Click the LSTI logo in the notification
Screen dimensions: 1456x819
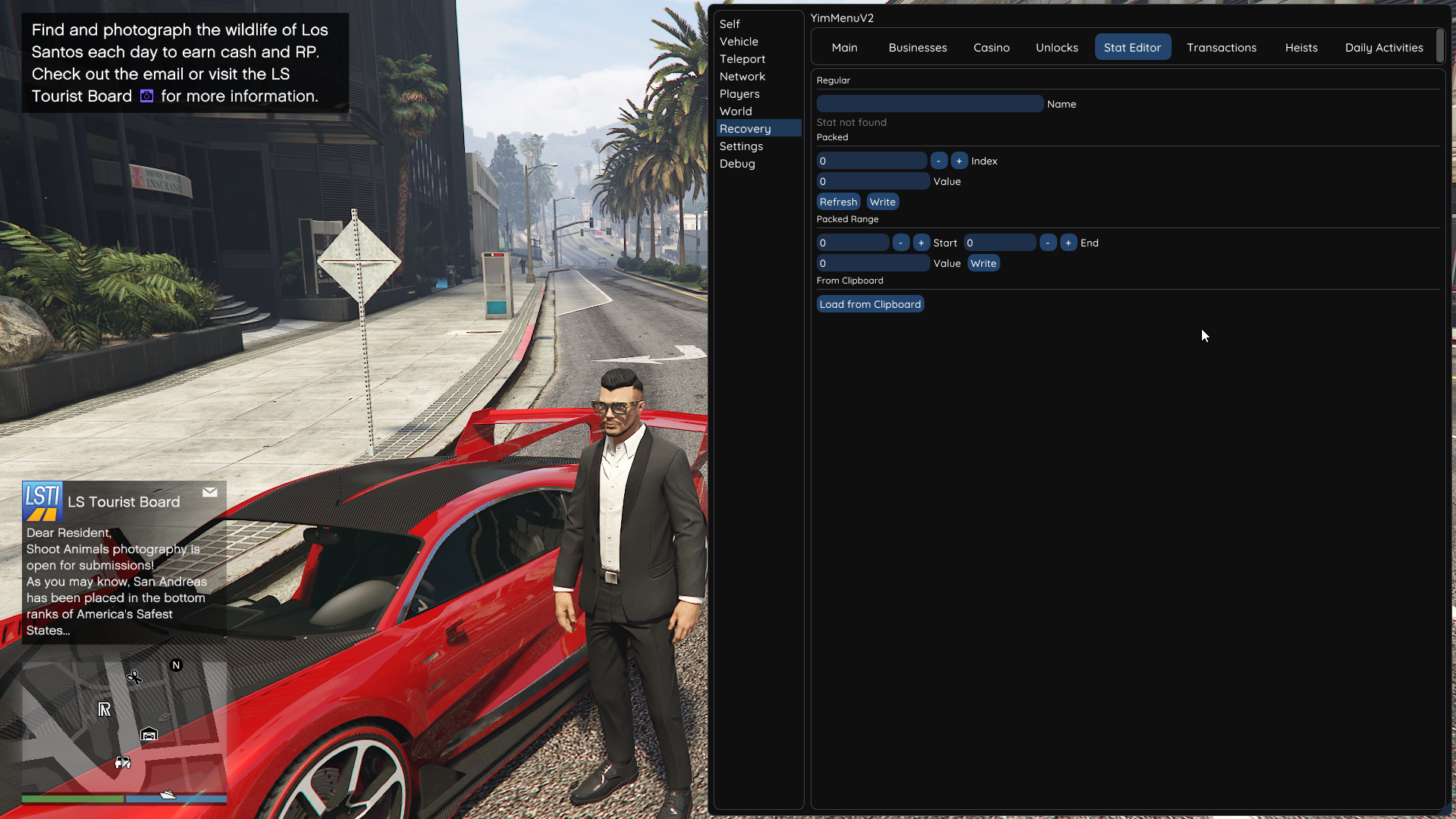pos(42,501)
